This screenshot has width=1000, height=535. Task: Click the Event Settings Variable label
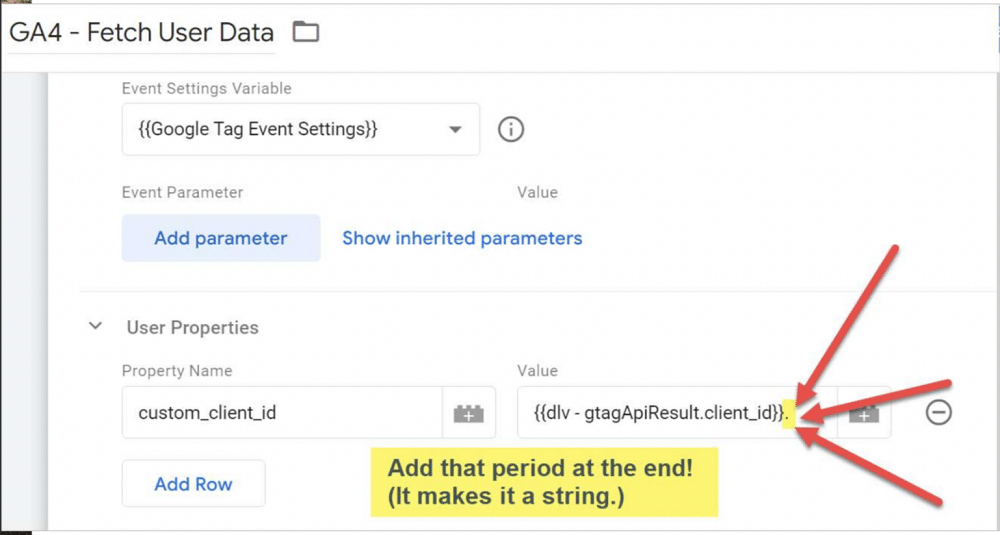206,88
